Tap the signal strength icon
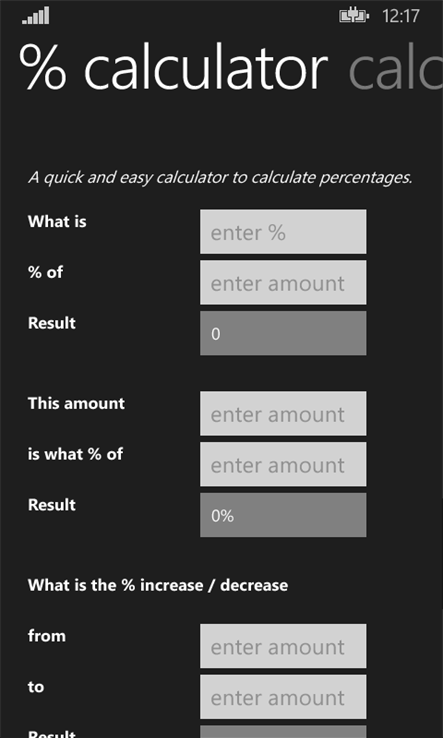The width and height of the screenshot is (443, 738). pyautogui.click(x=36, y=16)
